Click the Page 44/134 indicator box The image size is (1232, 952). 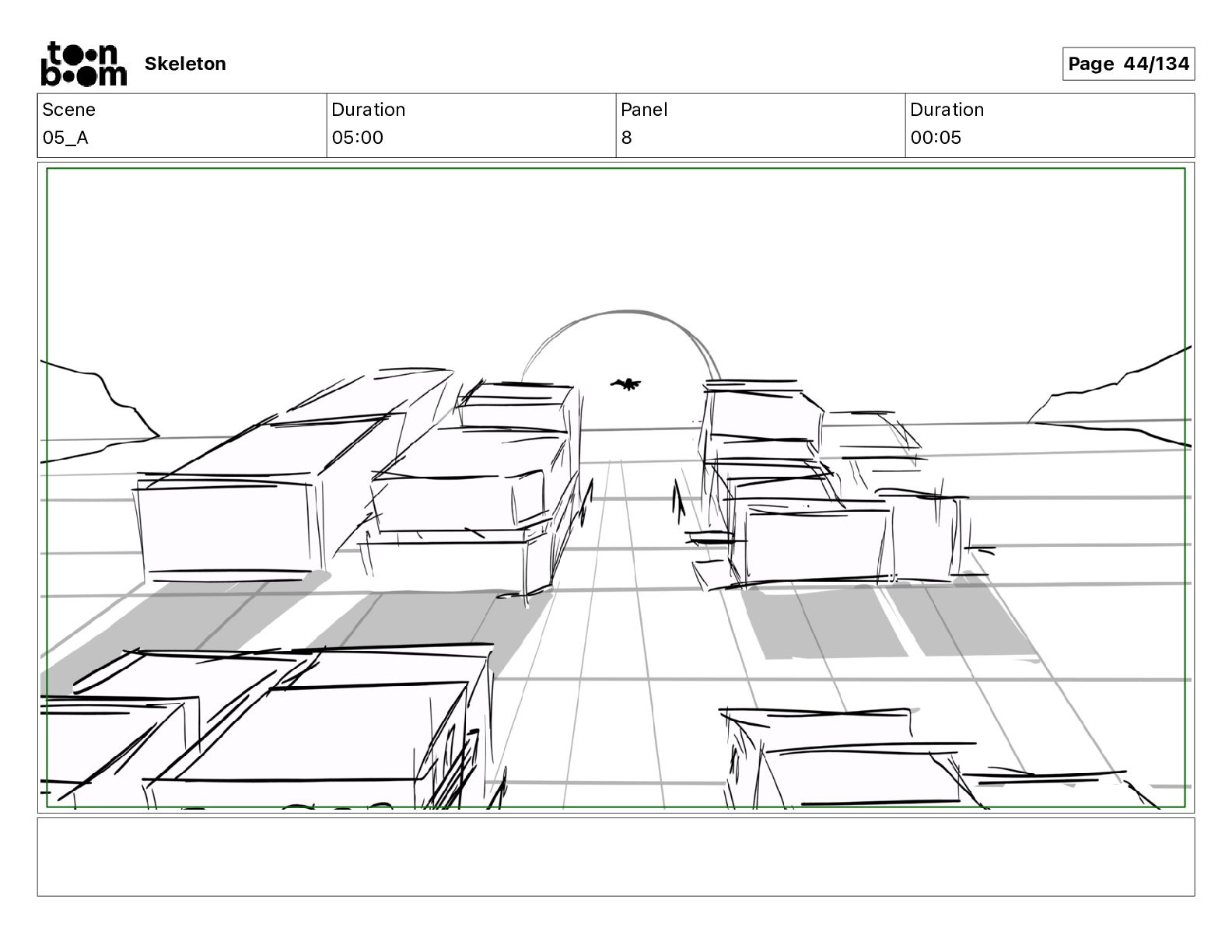tap(1128, 64)
